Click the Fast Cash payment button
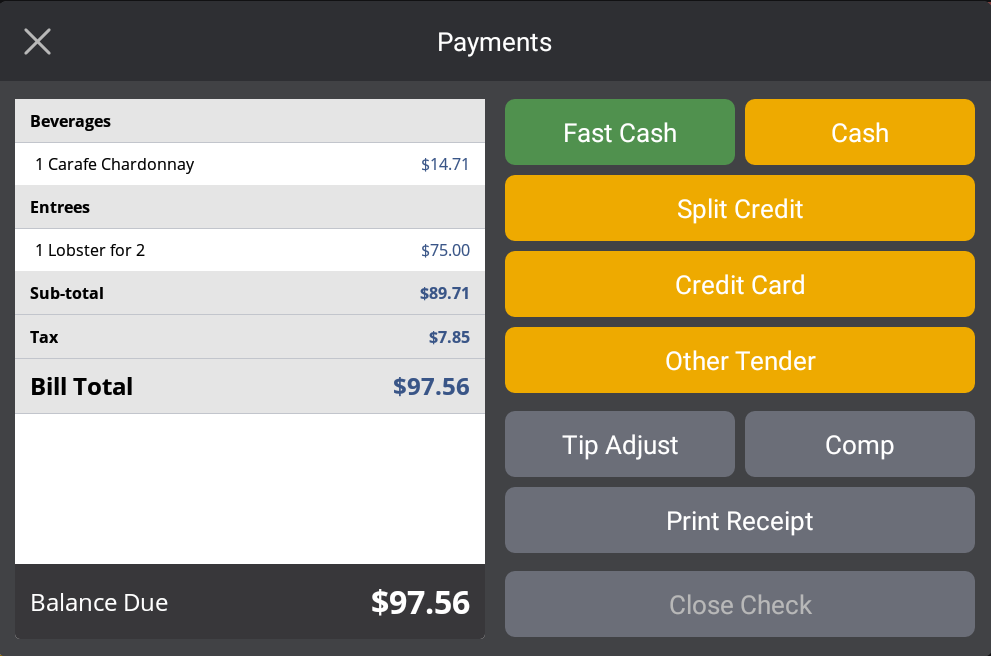The height and width of the screenshot is (656, 991). pyautogui.click(x=619, y=131)
